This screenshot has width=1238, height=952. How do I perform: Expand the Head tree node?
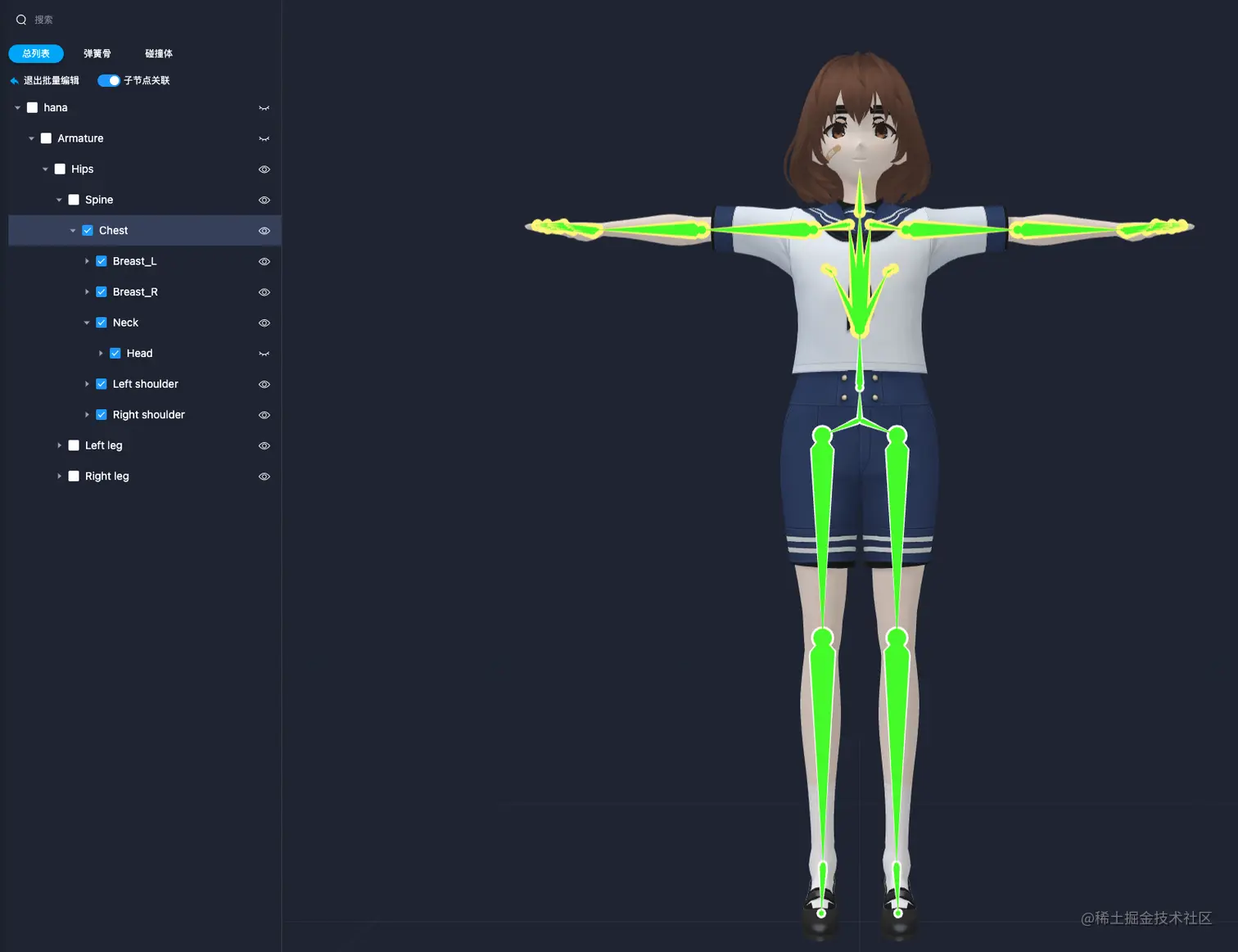click(101, 354)
